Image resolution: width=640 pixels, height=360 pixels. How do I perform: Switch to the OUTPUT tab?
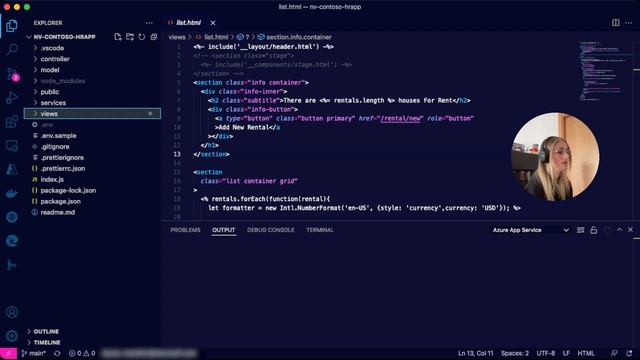coord(223,230)
